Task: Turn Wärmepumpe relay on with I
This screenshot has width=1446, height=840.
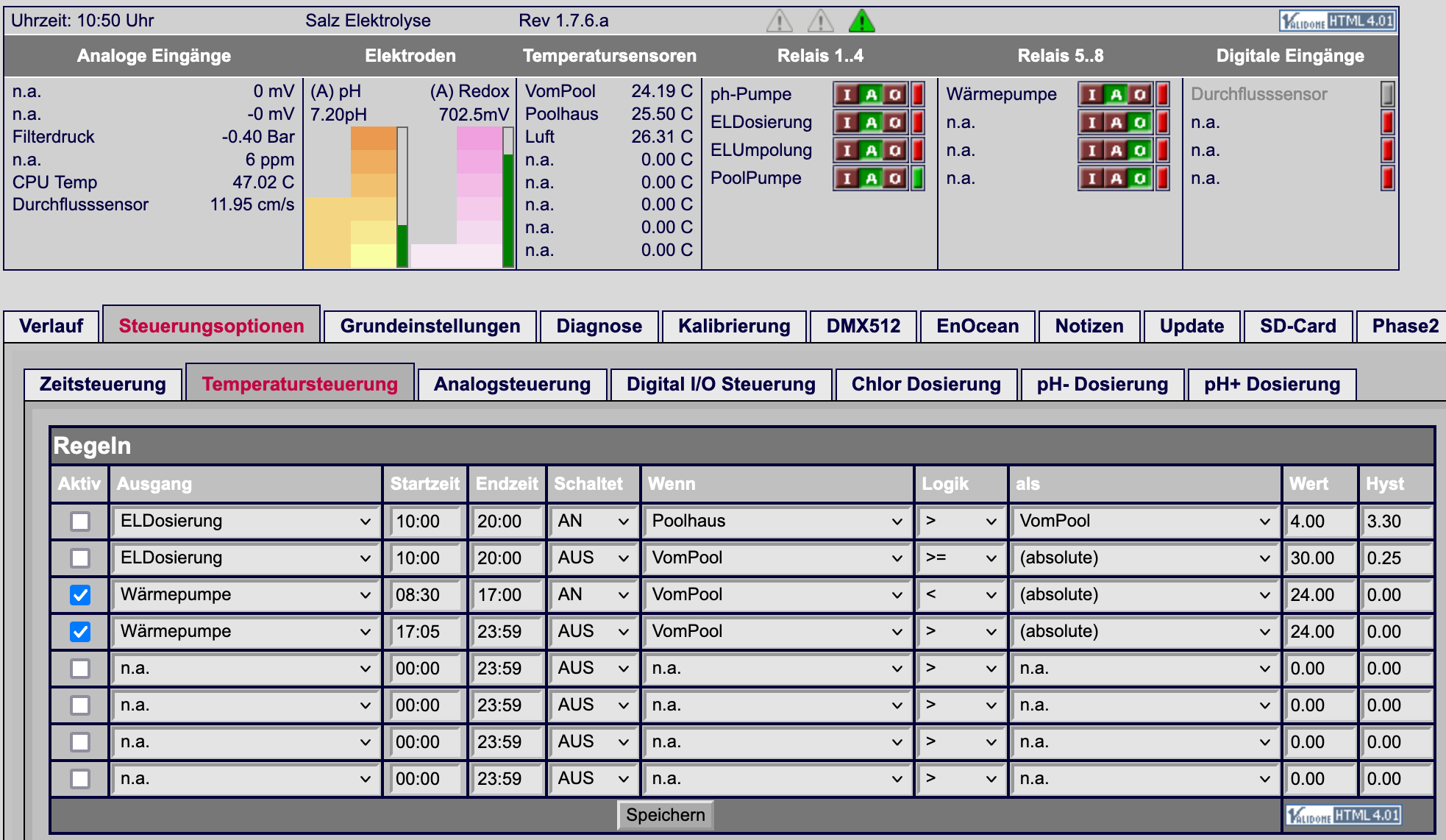Action: pyautogui.click(x=1091, y=94)
